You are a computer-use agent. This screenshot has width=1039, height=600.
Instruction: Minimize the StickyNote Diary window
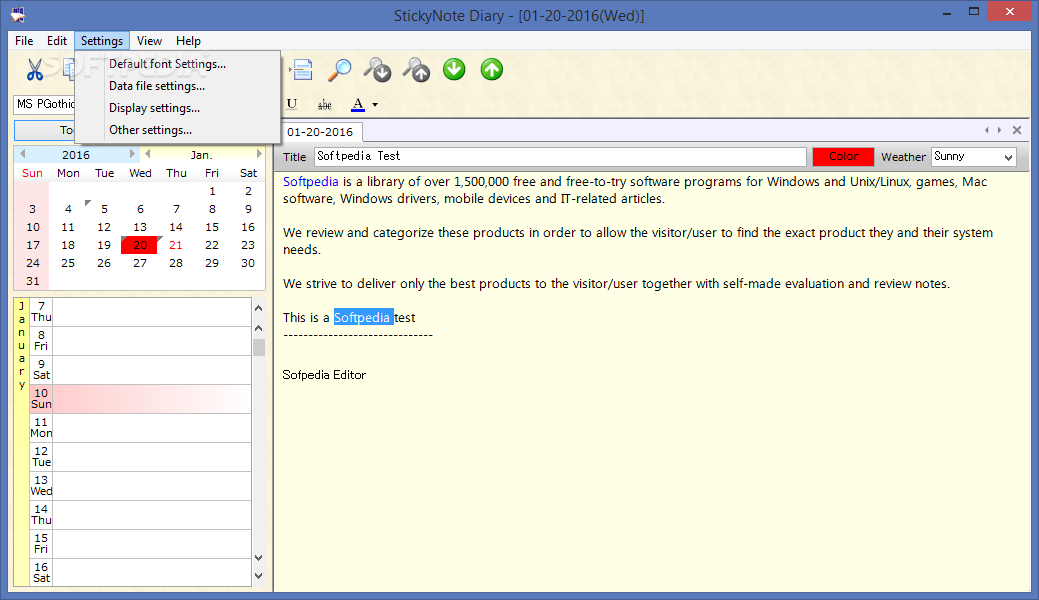pyautogui.click(x=946, y=13)
